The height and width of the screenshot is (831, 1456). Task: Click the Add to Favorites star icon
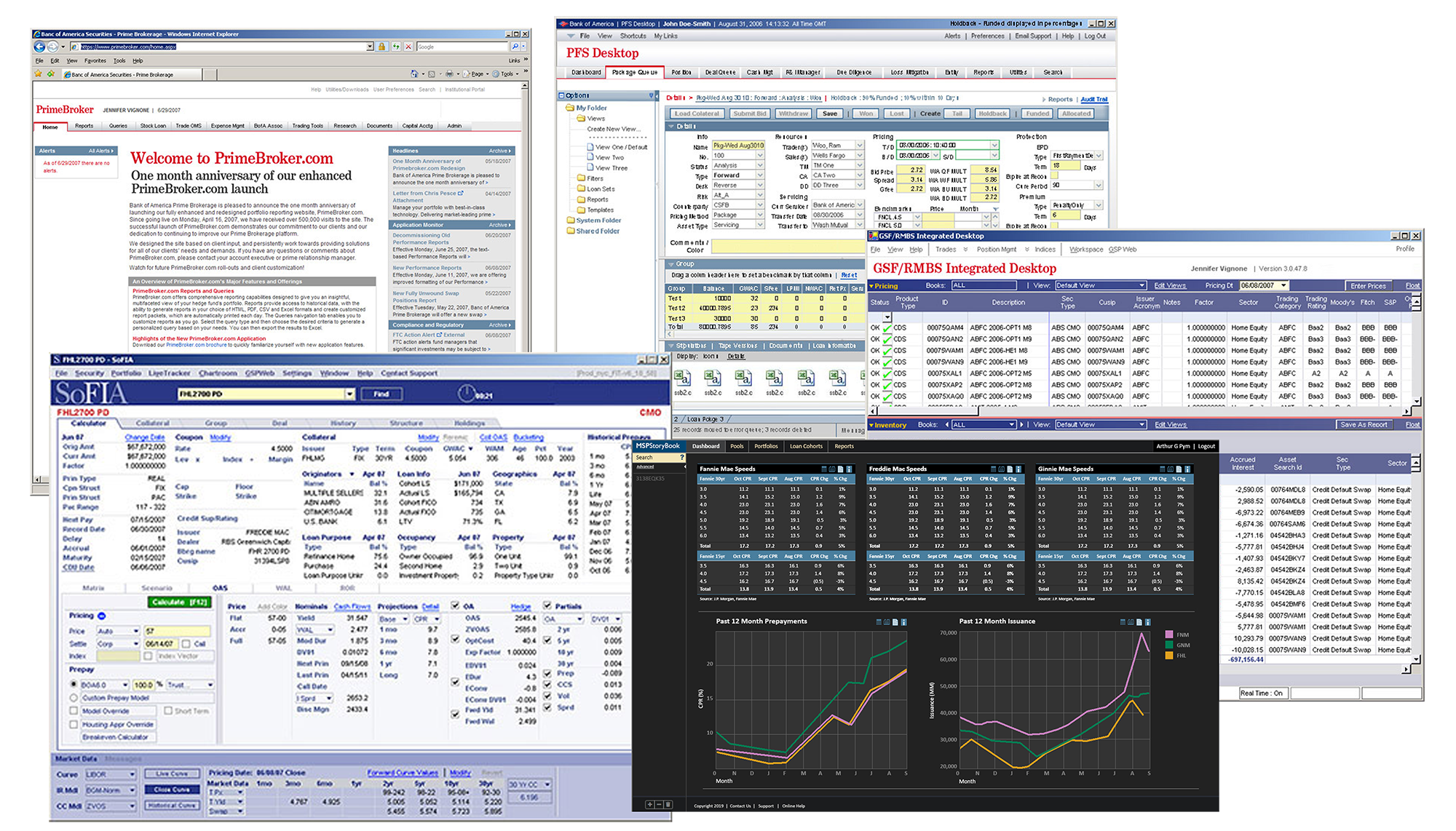51,73
